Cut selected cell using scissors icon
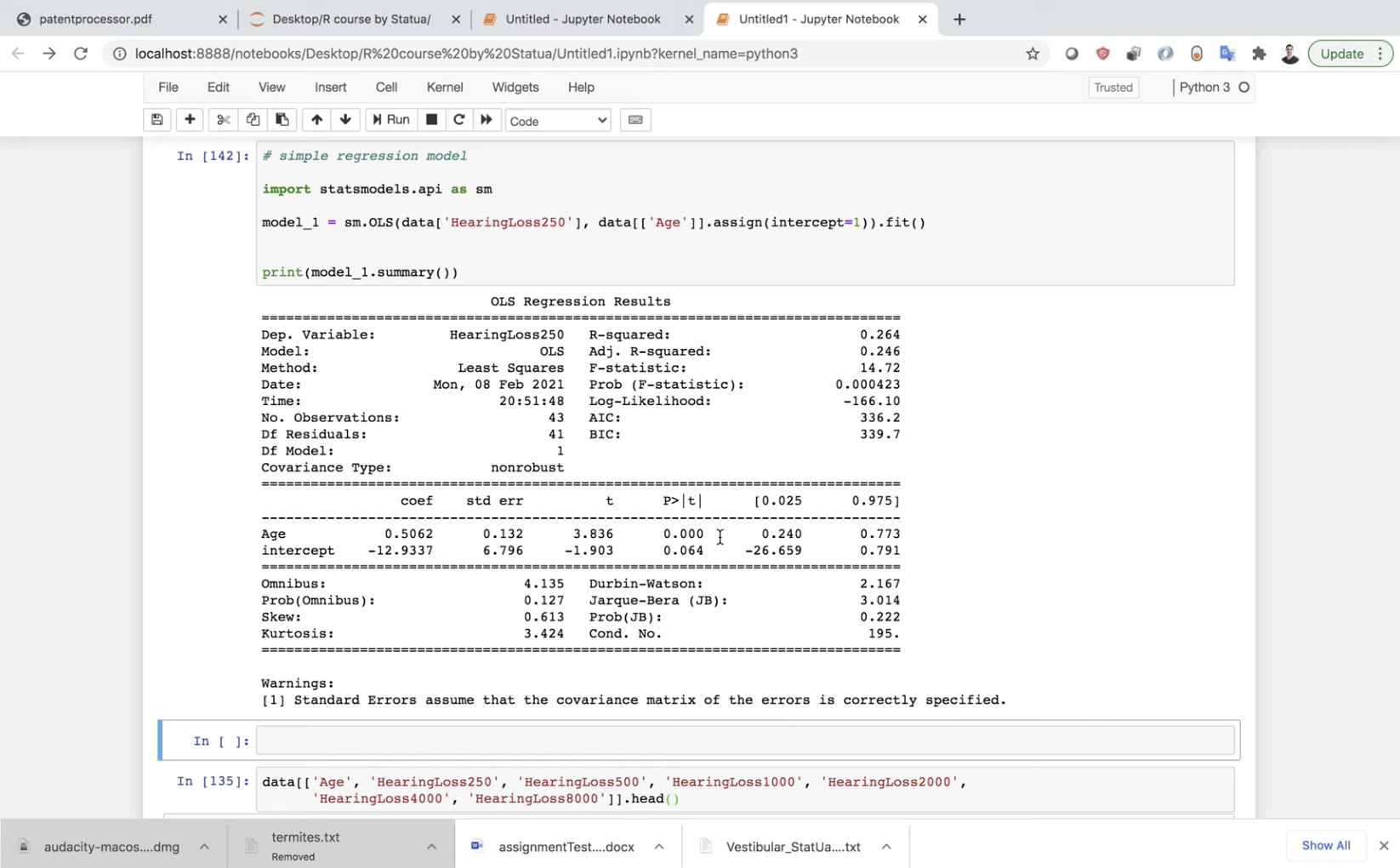Image resolution: width=1400 pixels, height=868 pixels. [223, 120]
